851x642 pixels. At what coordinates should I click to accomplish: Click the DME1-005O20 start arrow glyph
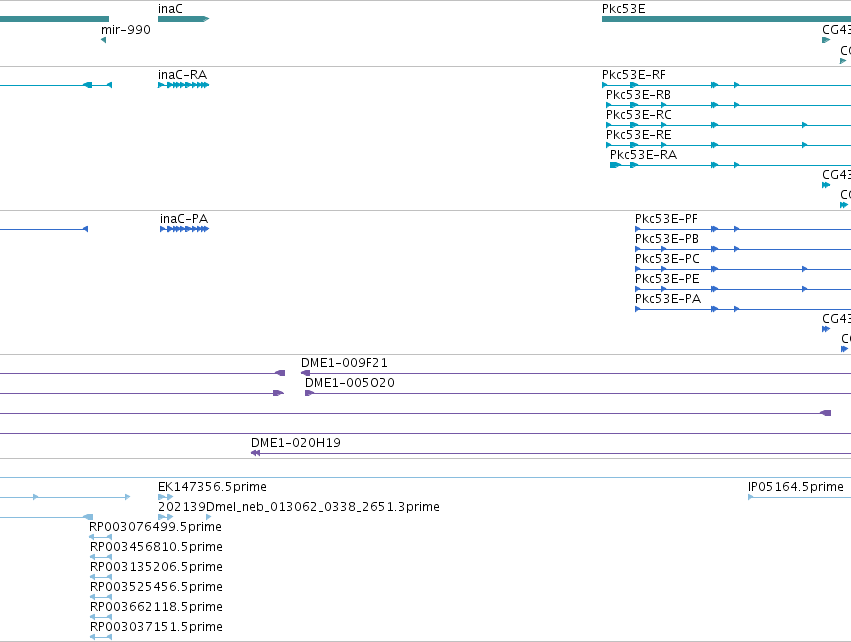point(309,393)
